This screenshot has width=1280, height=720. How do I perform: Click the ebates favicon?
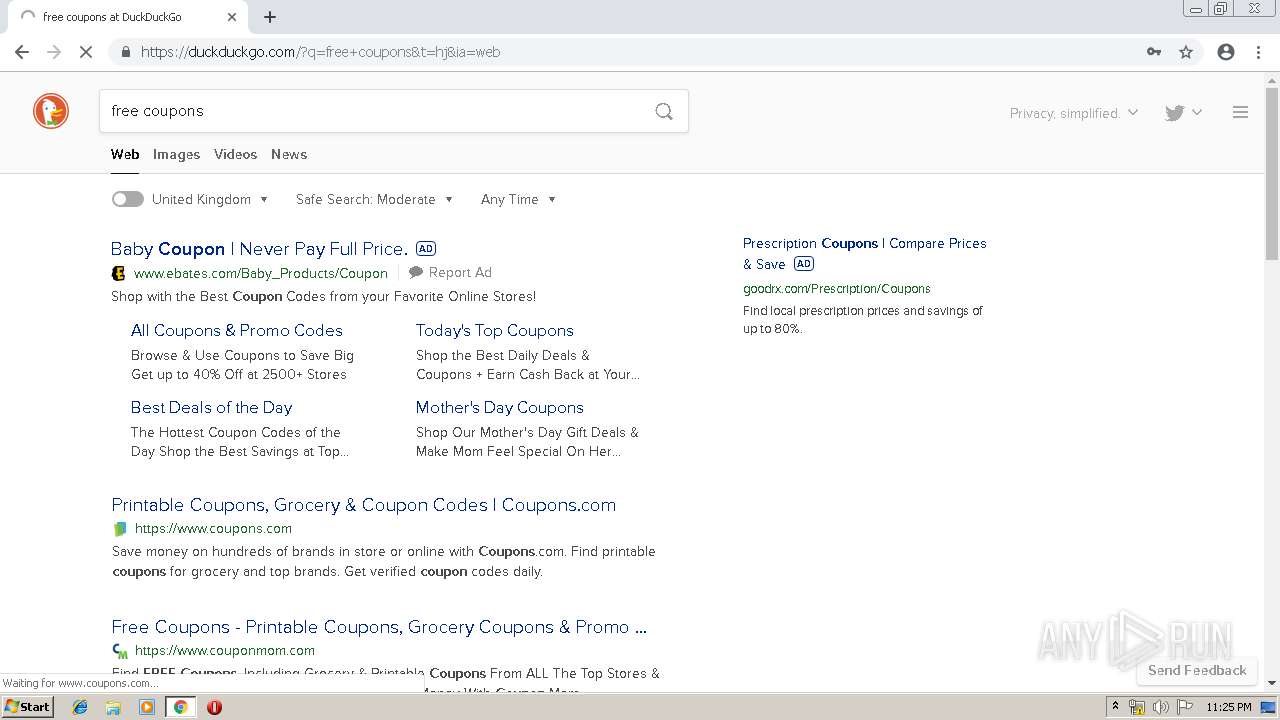click(x=119, y=273)
